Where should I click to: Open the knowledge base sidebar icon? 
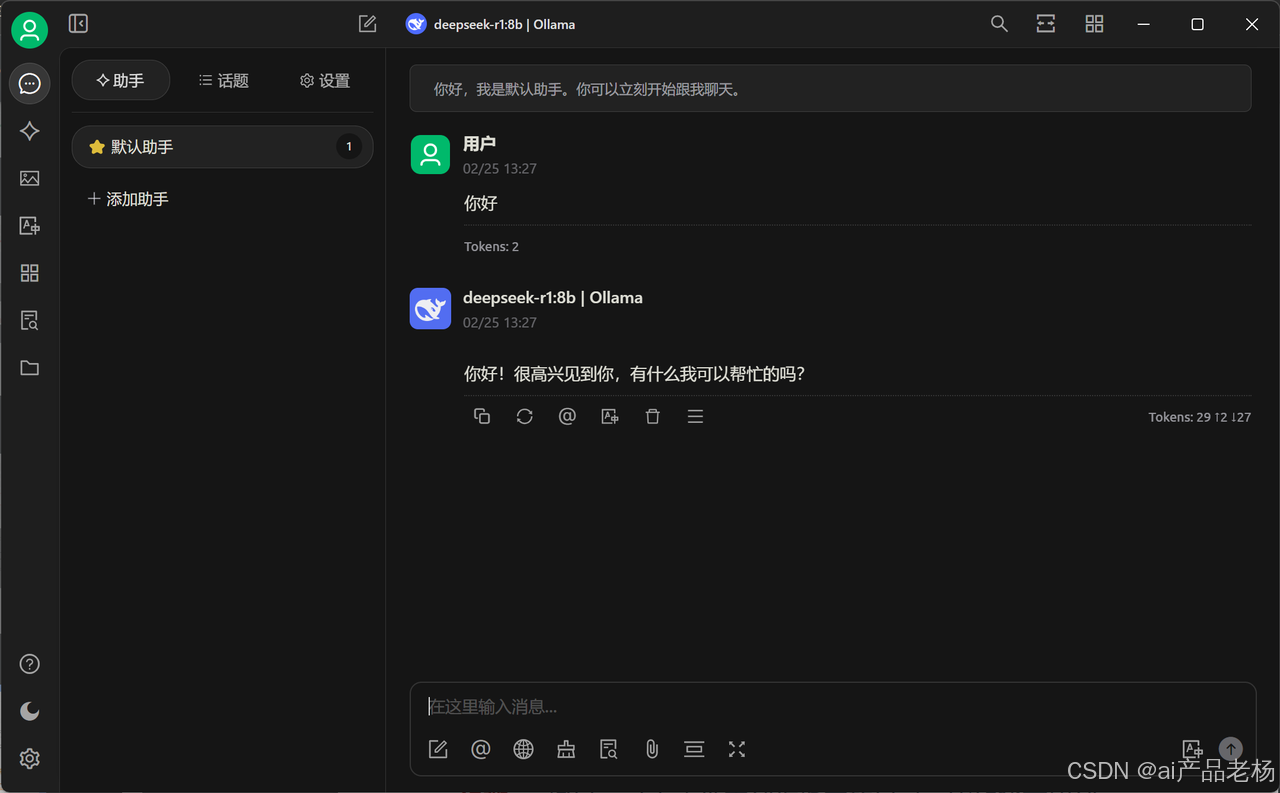(30, 320)
